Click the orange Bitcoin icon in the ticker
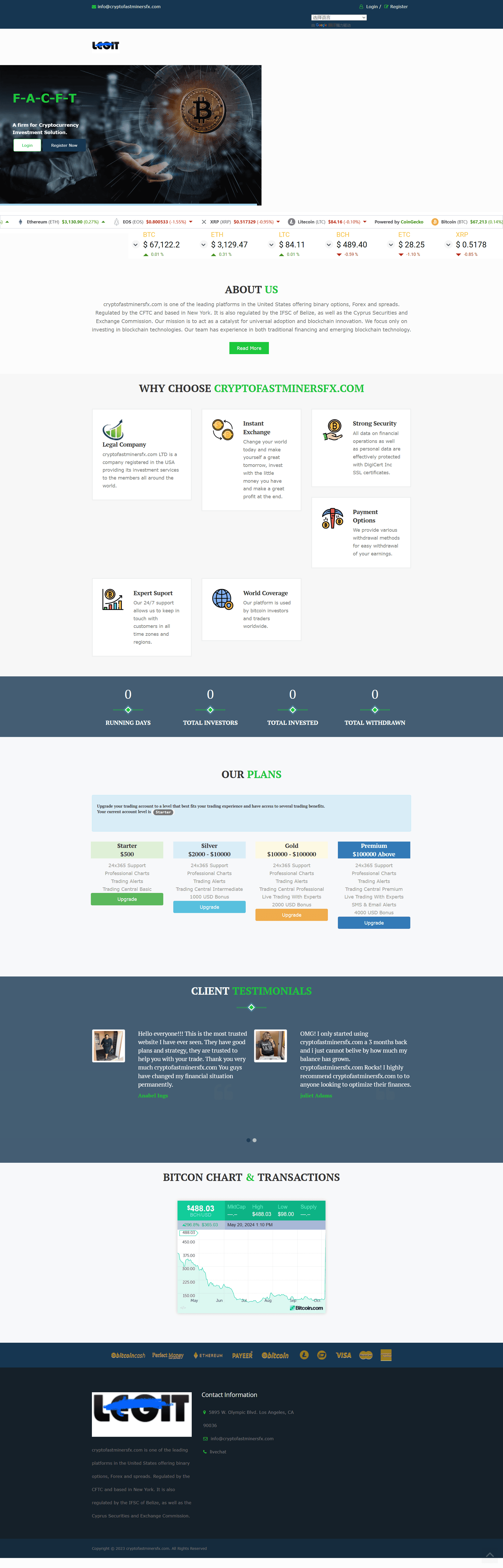The height and width of the screenshot is (1568, 503). [x=434, y=222]
